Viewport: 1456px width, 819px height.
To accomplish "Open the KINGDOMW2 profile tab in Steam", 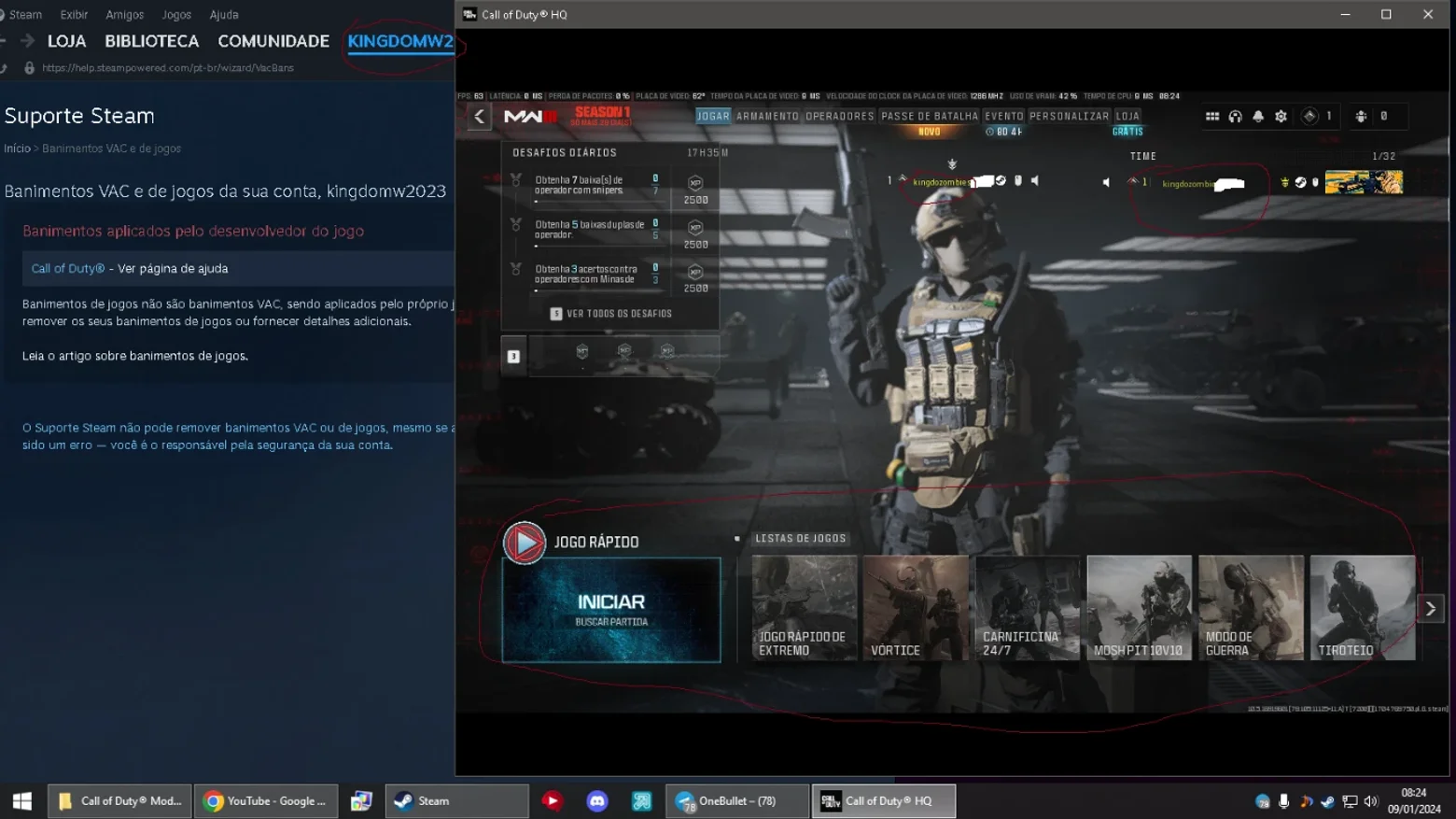I will [x=400, y=41].
